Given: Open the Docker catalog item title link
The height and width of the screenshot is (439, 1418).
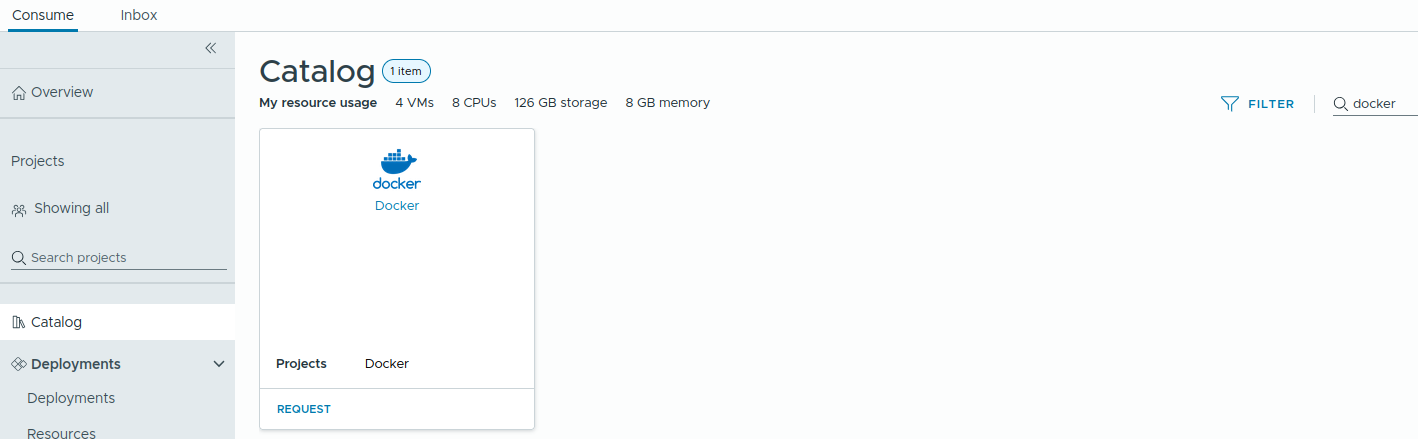Looking at the screenshot, I should (397, 206).
